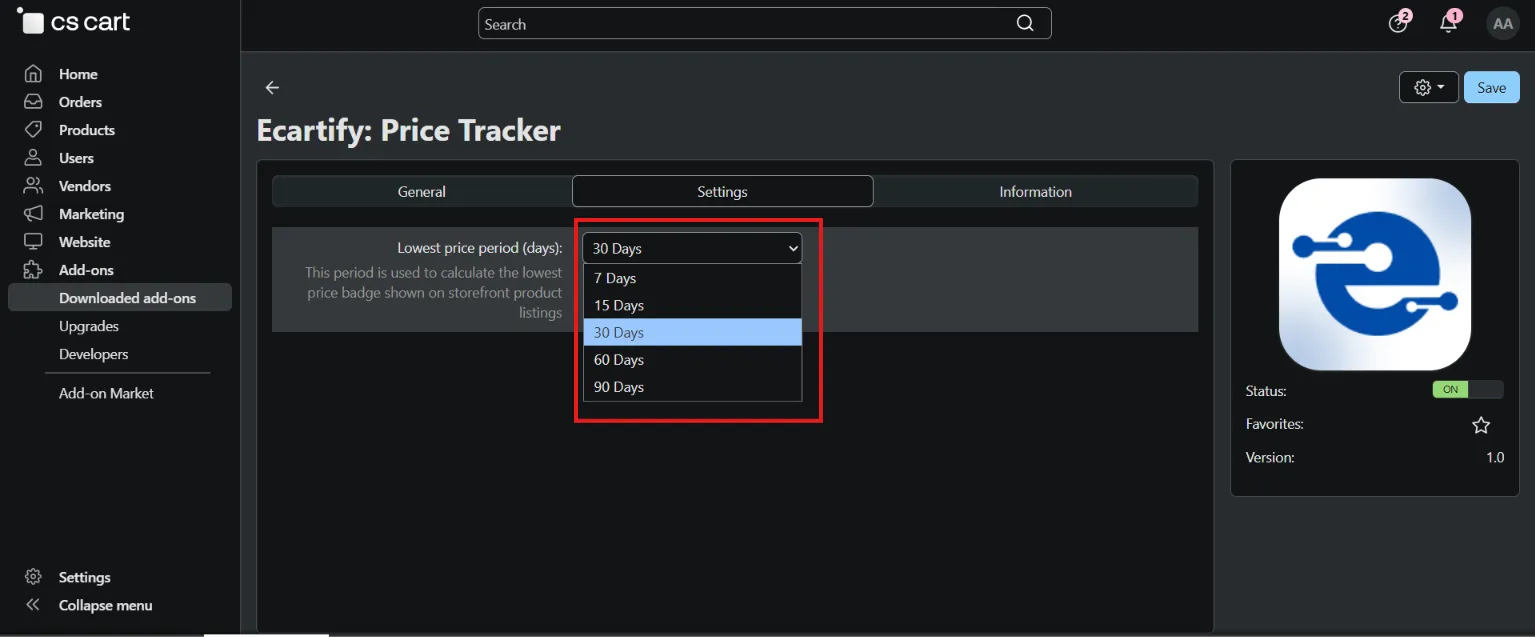The image size is (1535, 637).
Task: Switch to the General tab
Action: [422, 191]
